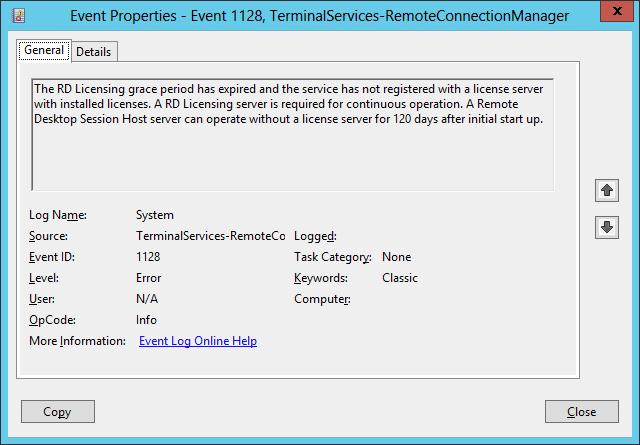This screenshot has height=445, width=640.
Task: Select the Keywords value Classic
Action: point(400,278)
